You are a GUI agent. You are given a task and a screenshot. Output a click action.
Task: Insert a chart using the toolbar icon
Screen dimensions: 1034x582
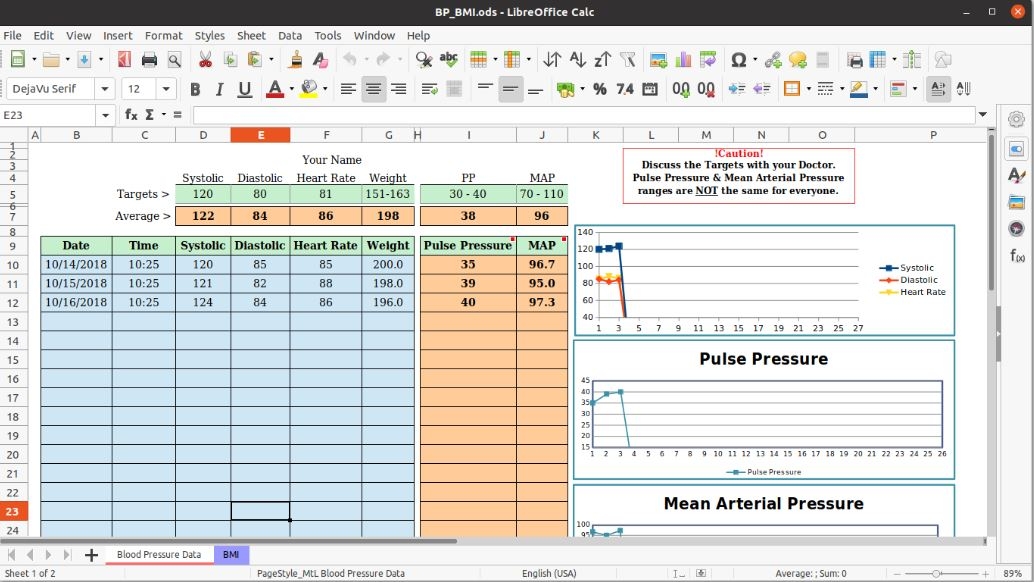[683, 60]
